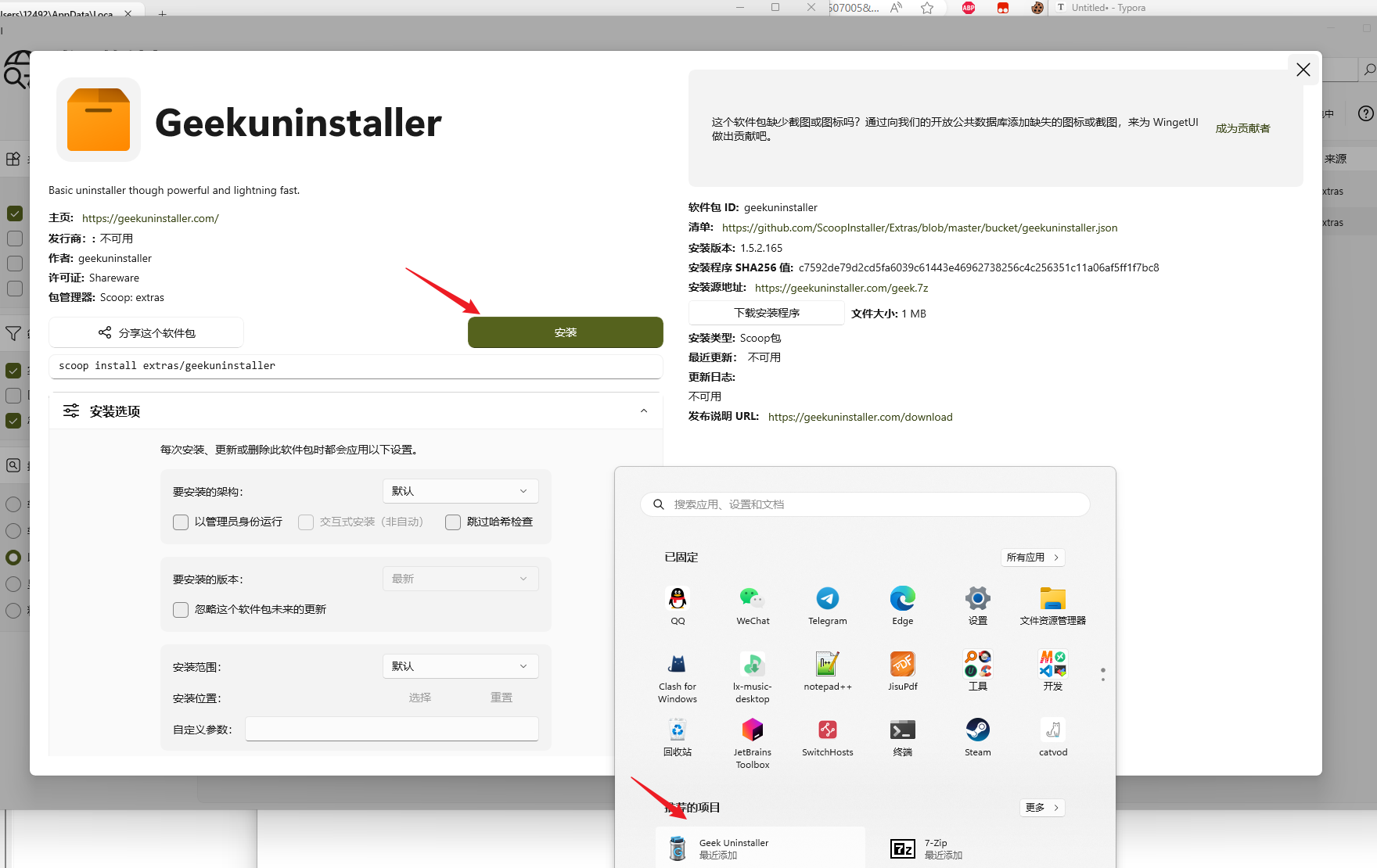
Task: Show all apps in Start menu
Action: click(1032, 558)
